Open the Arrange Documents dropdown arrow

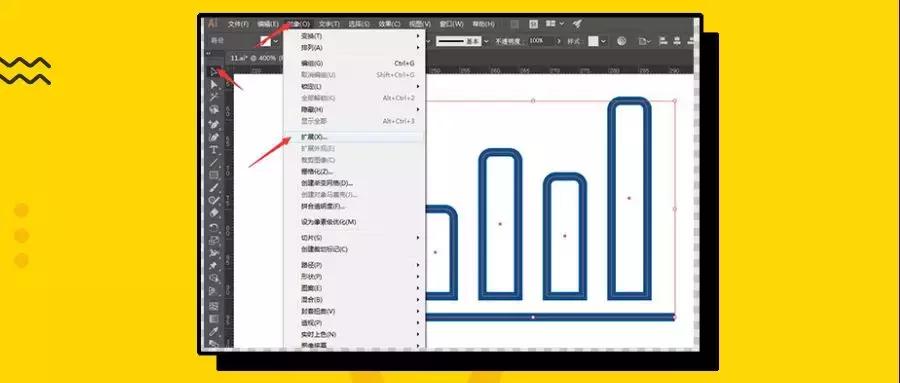tap(561, 24)
